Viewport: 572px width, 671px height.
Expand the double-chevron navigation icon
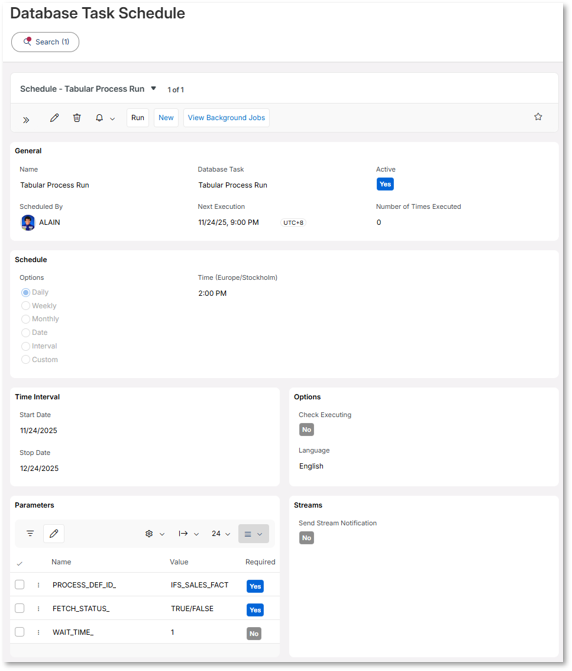[26, 120]
